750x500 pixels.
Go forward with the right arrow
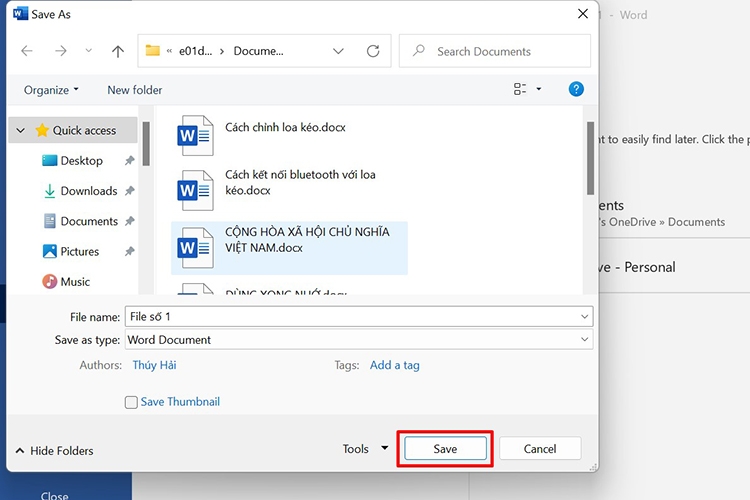(61, 51)
